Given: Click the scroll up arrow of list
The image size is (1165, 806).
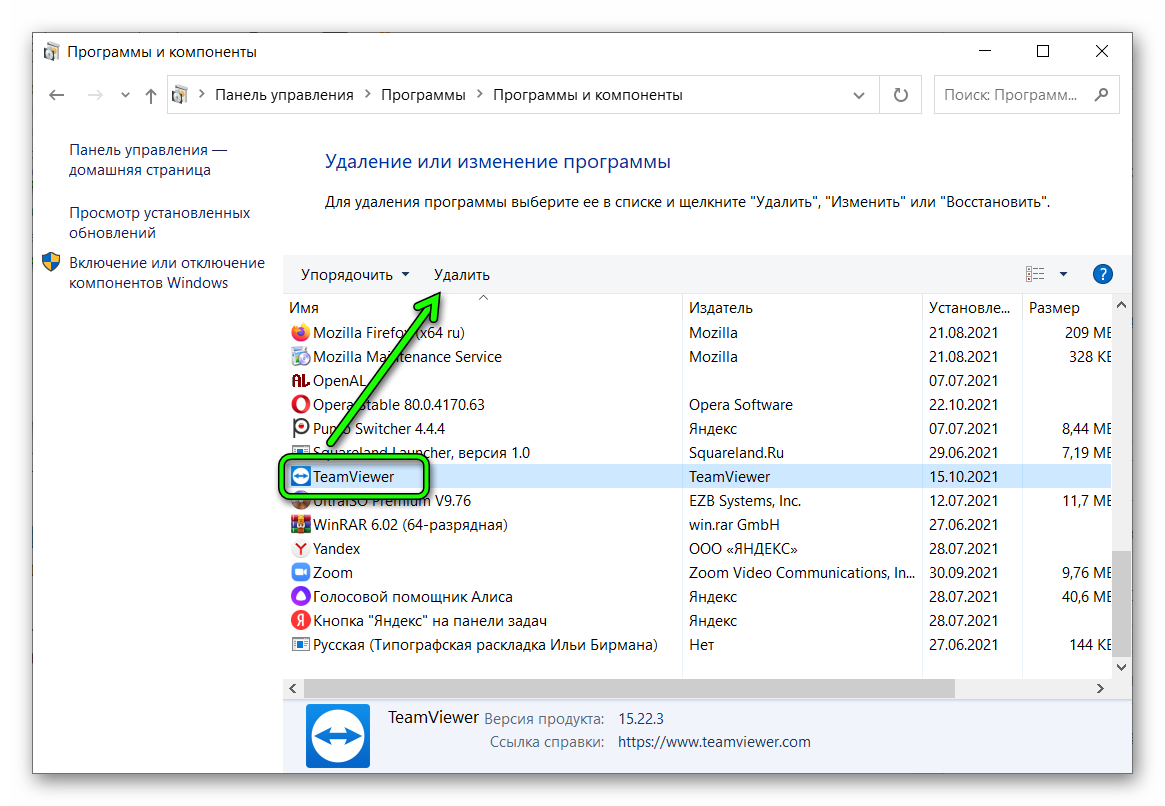Looking at the screenshot, I should pyautogui.click(x=1121, y=305).
